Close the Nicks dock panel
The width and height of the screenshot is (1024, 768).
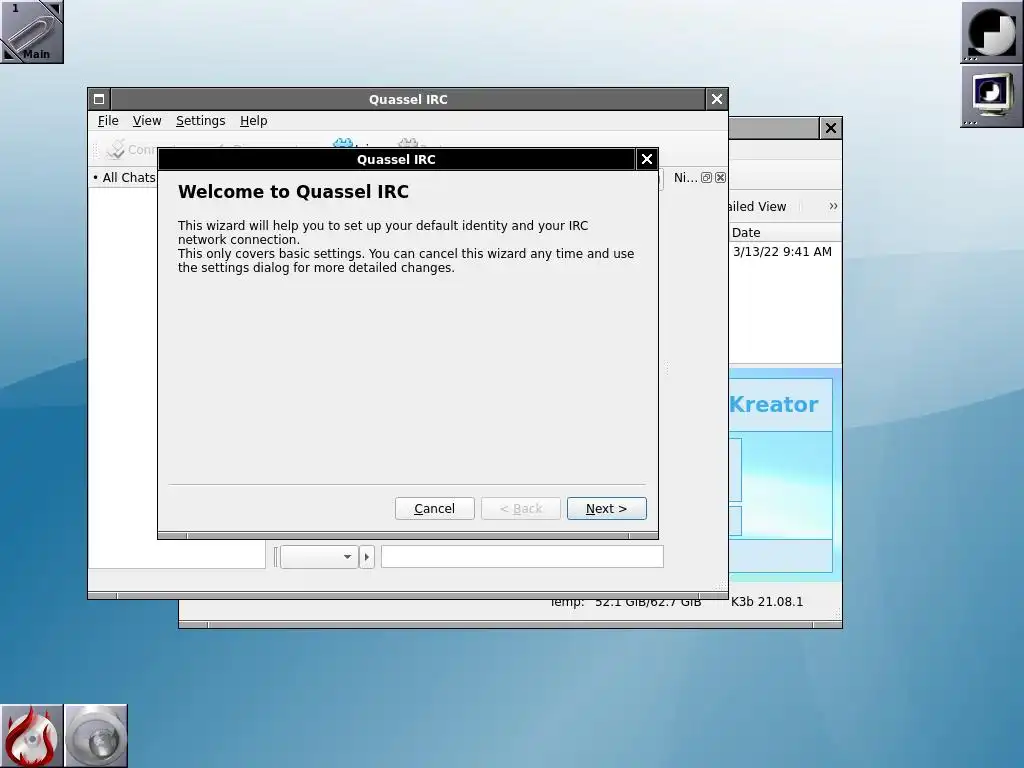[x=720, y=178]
